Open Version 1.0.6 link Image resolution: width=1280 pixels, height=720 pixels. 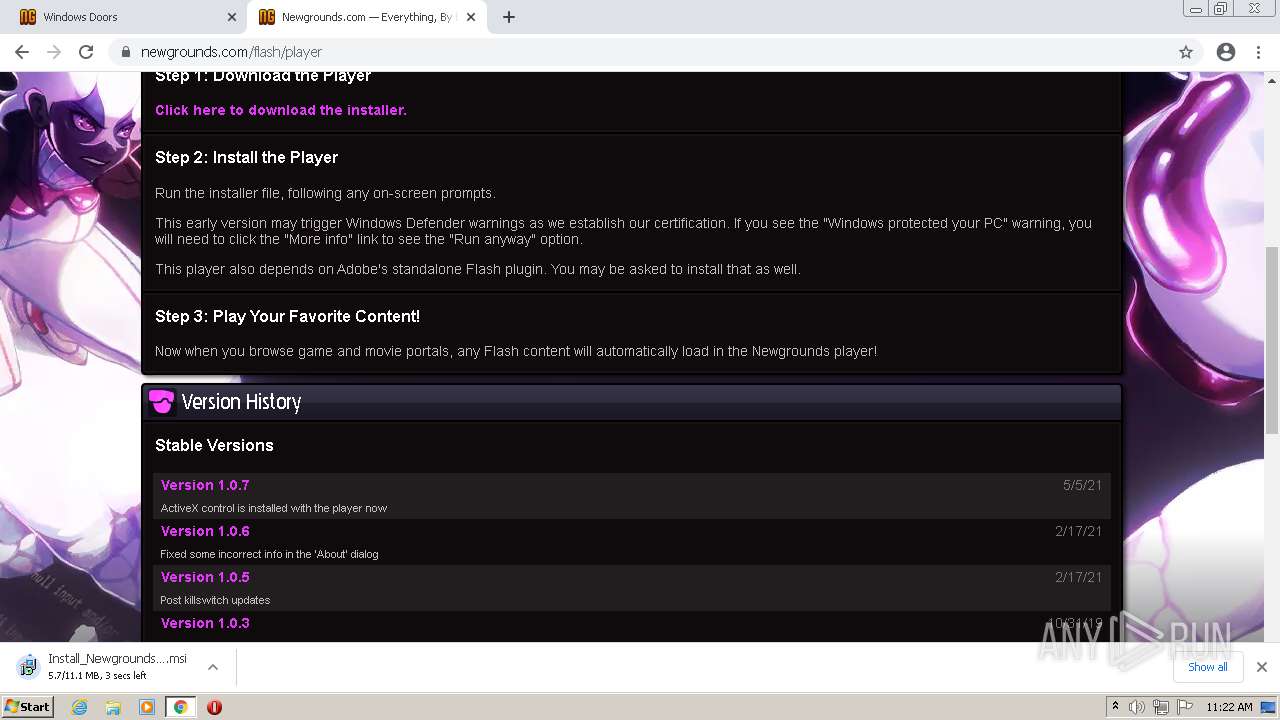tap(205, 531)
